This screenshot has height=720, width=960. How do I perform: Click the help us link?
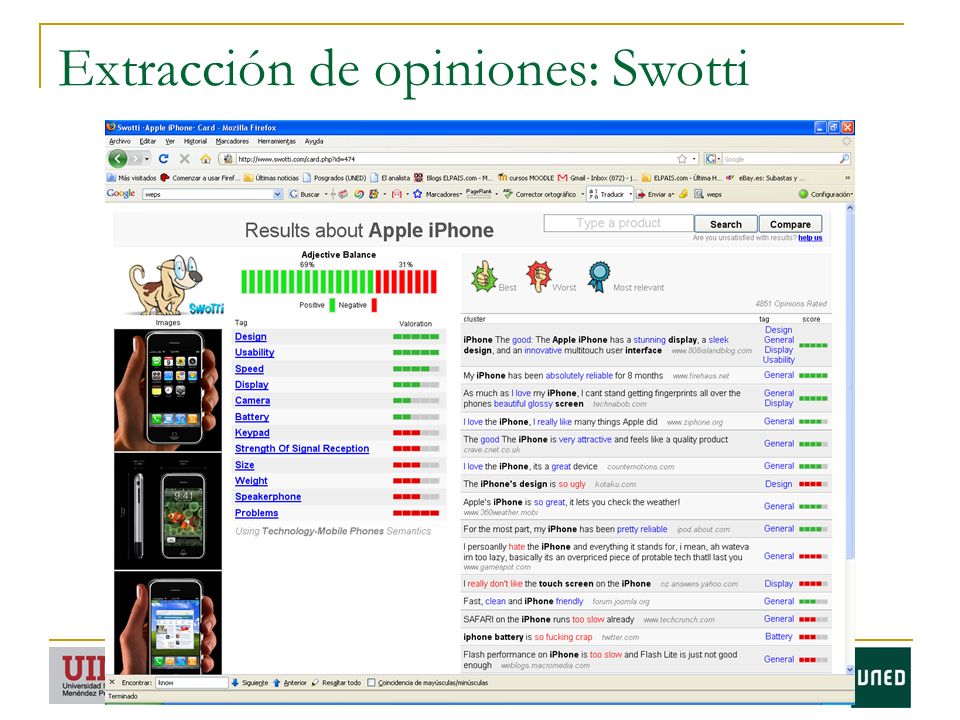[x=810, y=238]
